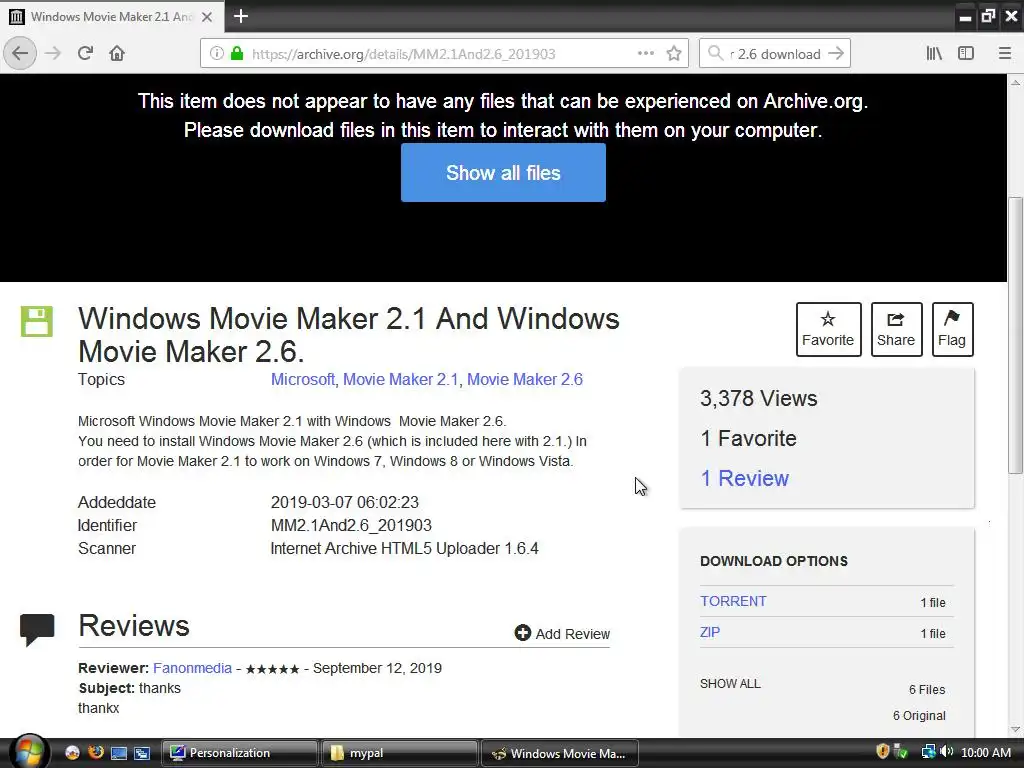The image size is (1024, 768).
Task: Click the search magnifier icon
Action: (716, 54)
